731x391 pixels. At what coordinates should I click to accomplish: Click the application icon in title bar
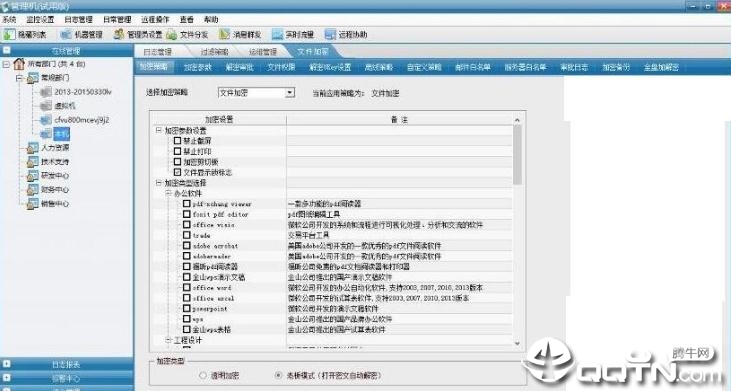tap(5, 6)
